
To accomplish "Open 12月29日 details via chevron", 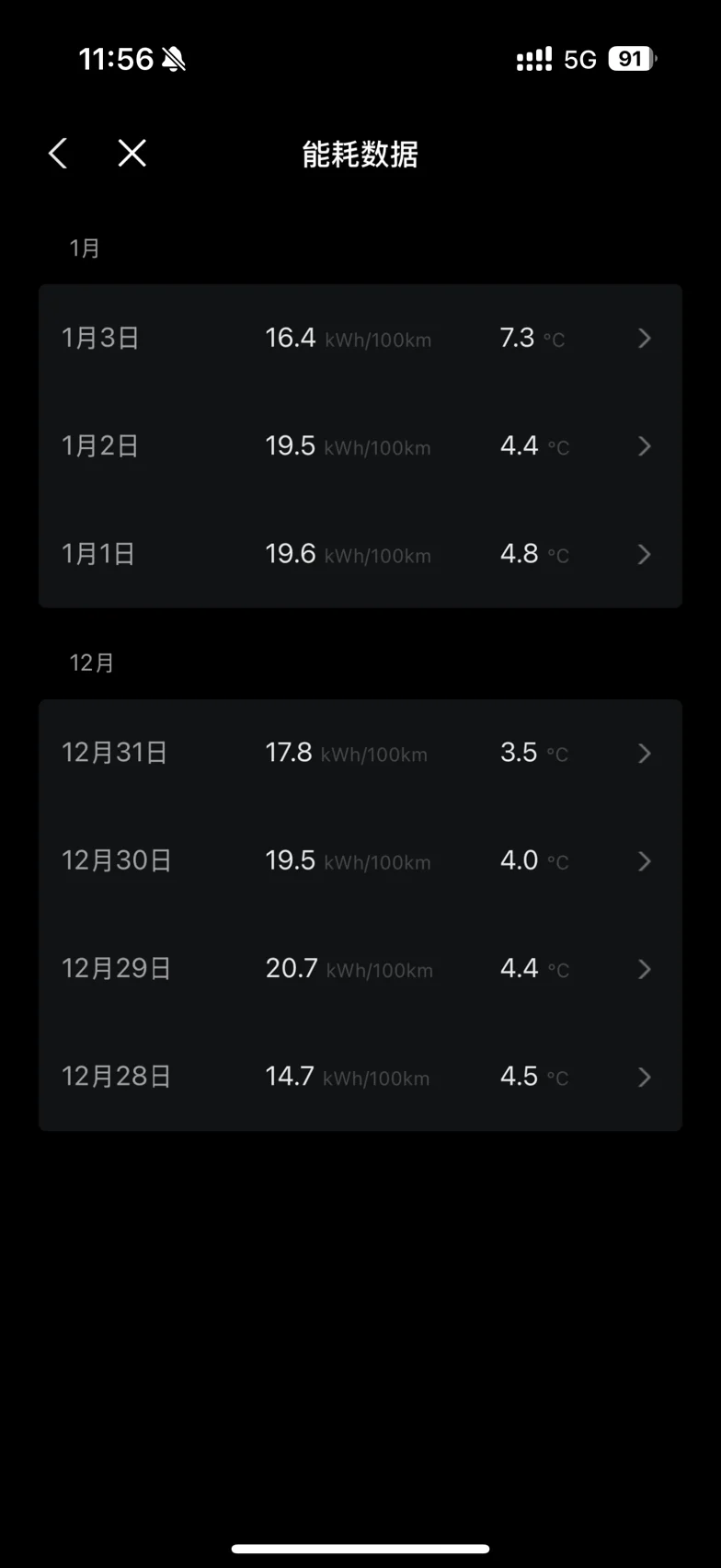I will pyautogui.click(x=645, y=969).
